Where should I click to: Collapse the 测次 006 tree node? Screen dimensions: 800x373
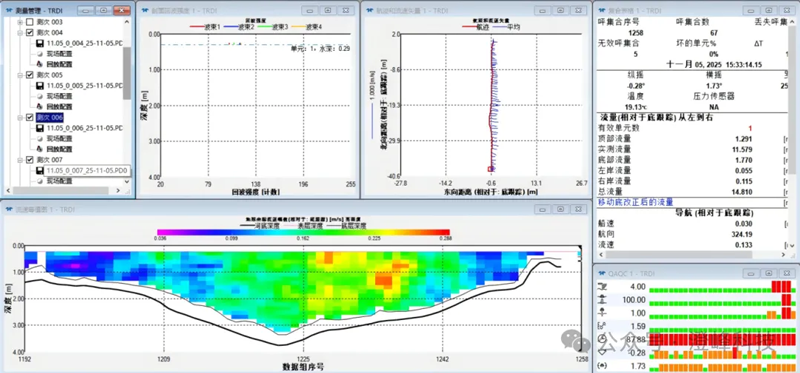[20, 117]
